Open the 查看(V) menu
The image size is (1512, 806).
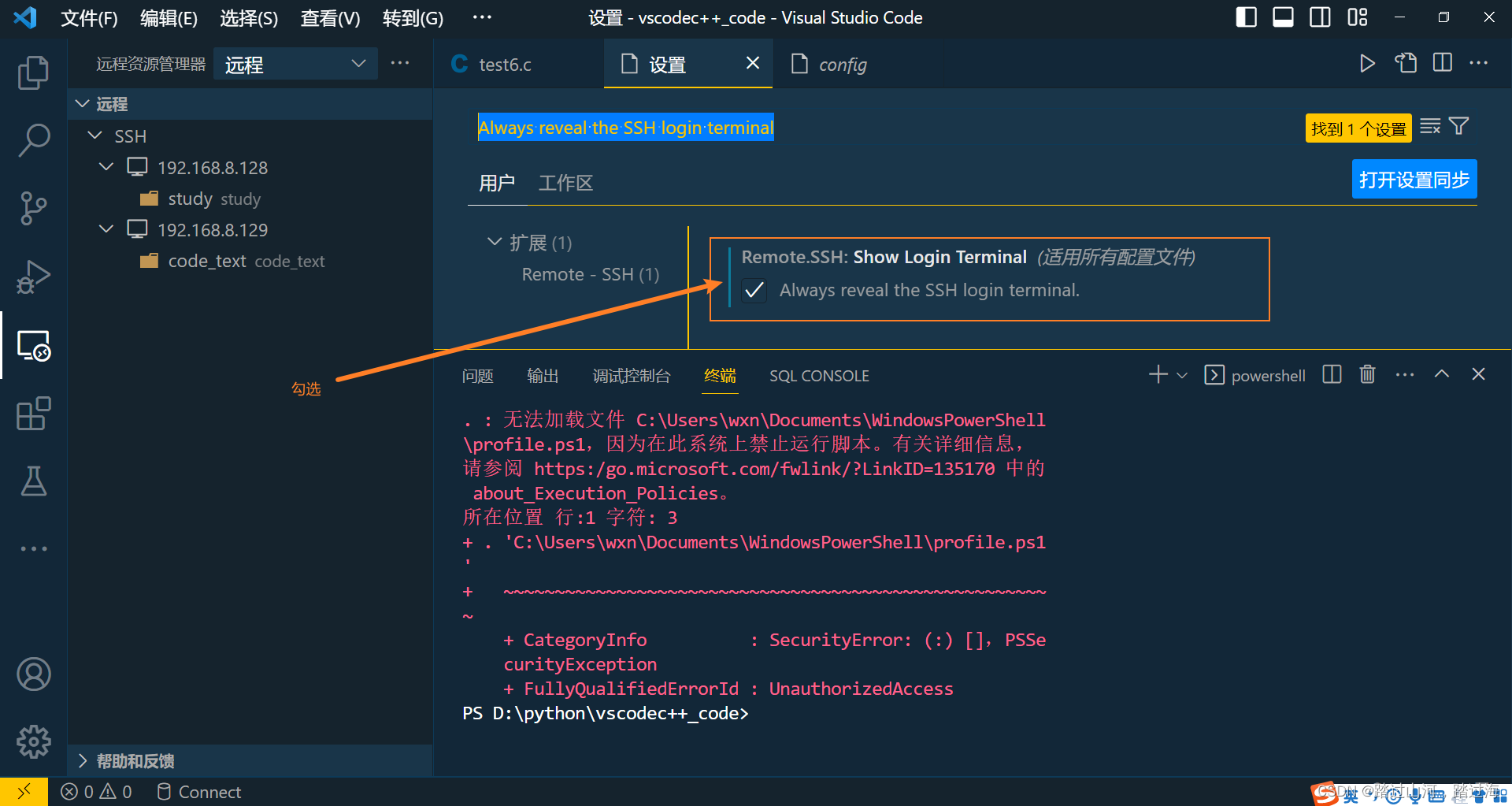tap(330, 17)
